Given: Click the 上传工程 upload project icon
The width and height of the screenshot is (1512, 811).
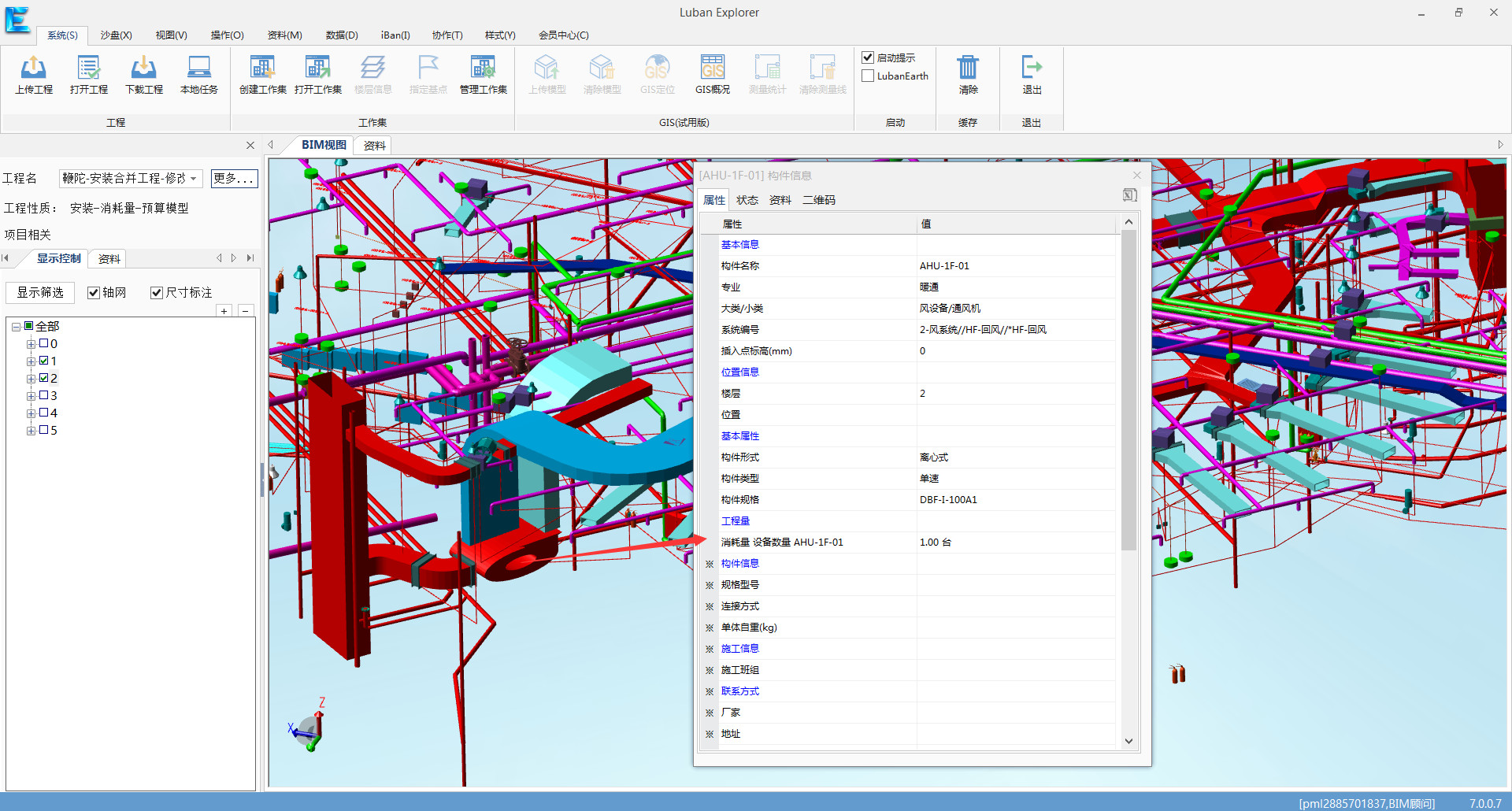Looking at the screenshot, I should click(34, 69).
